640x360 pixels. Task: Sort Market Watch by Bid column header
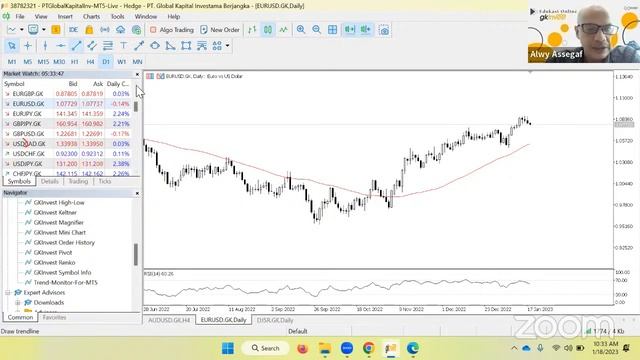[73, 84]
